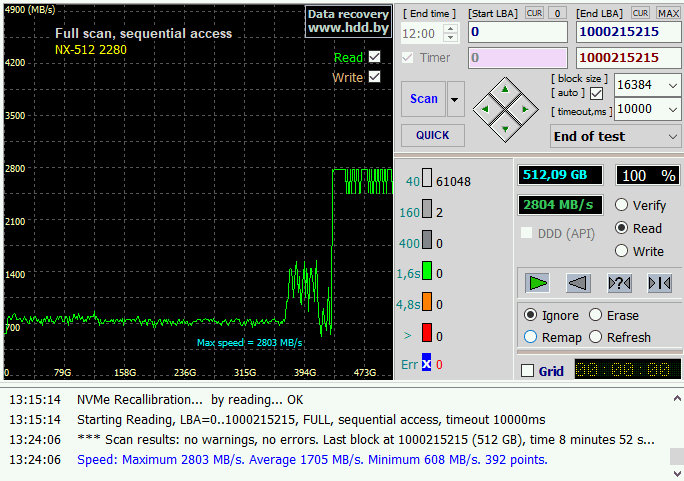The height and width of the screenshot is (481, 684).
Task: Toggle the DDD (API) checkbox
Action: click(527, 233)
